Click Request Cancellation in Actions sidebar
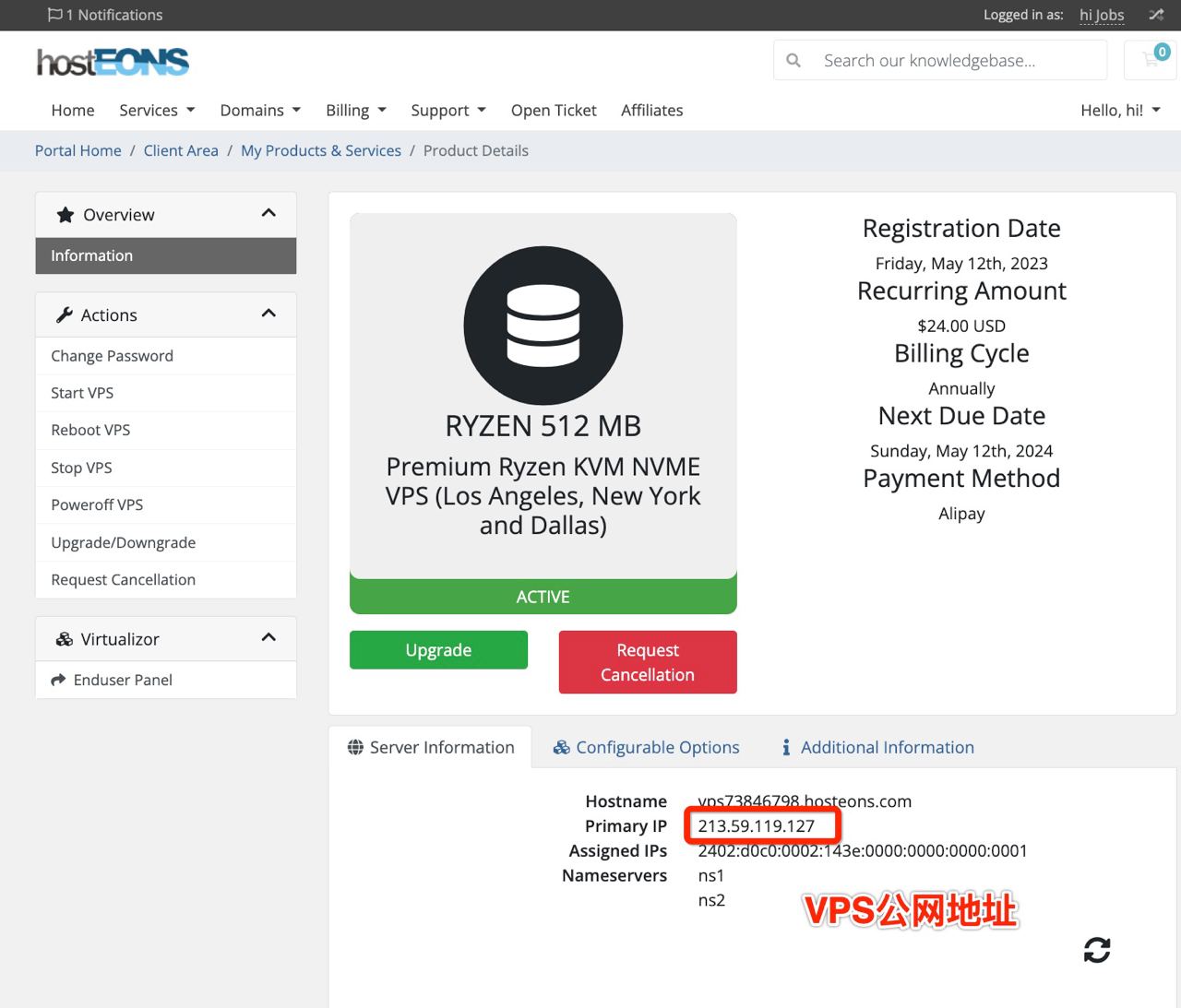The height and width of the screenshot is (1008, 1181). click(166, 579)
